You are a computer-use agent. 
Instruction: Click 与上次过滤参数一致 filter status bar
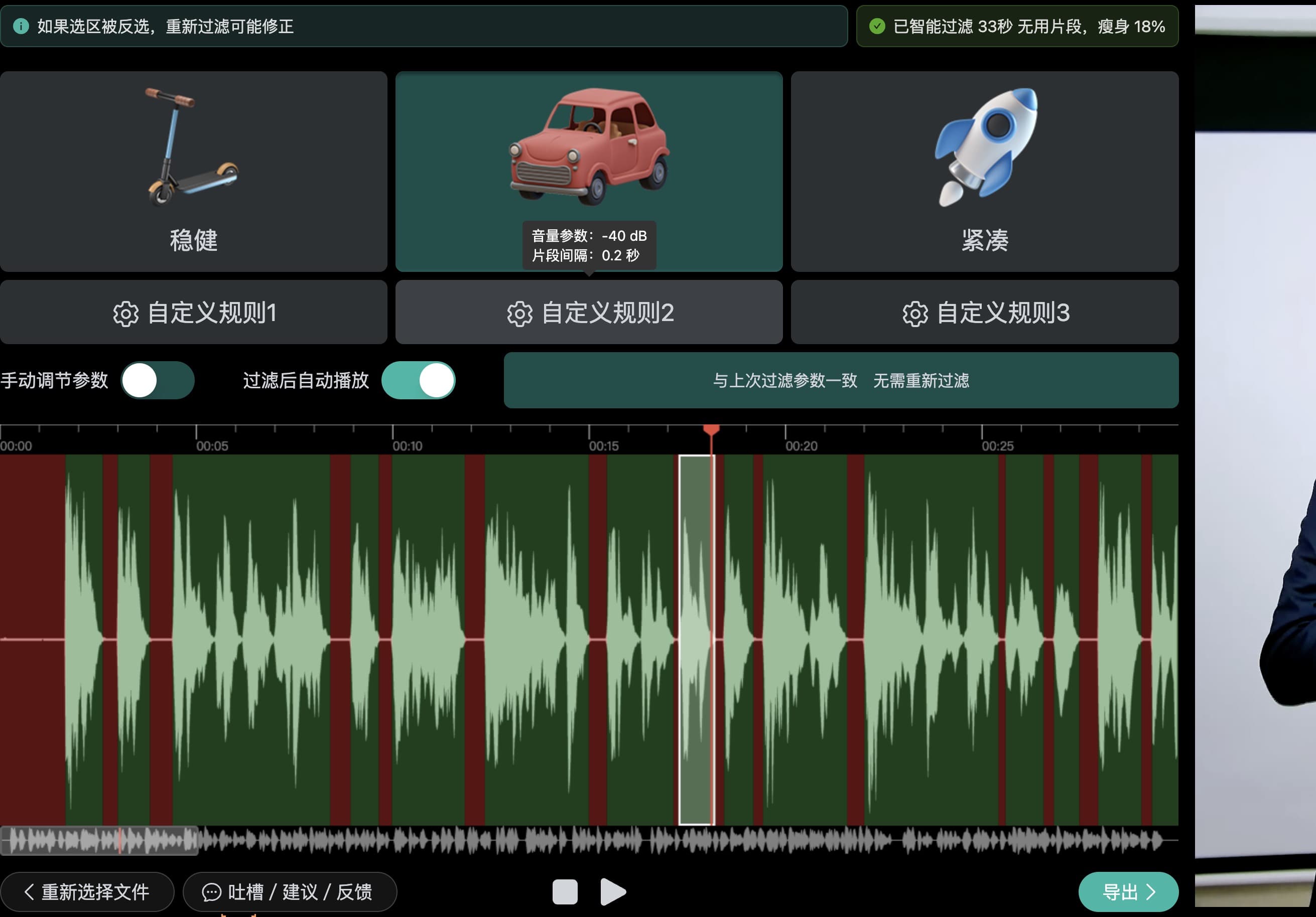840,380
